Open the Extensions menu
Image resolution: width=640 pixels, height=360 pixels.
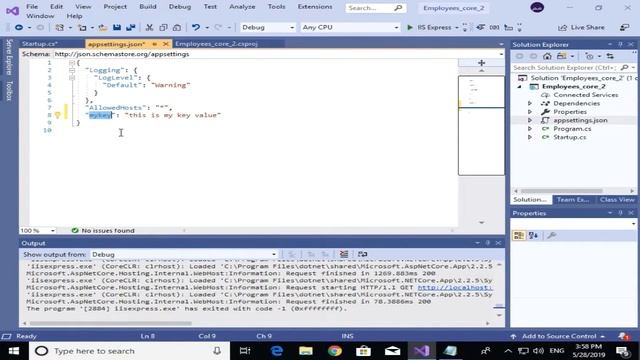coord(315,7)
